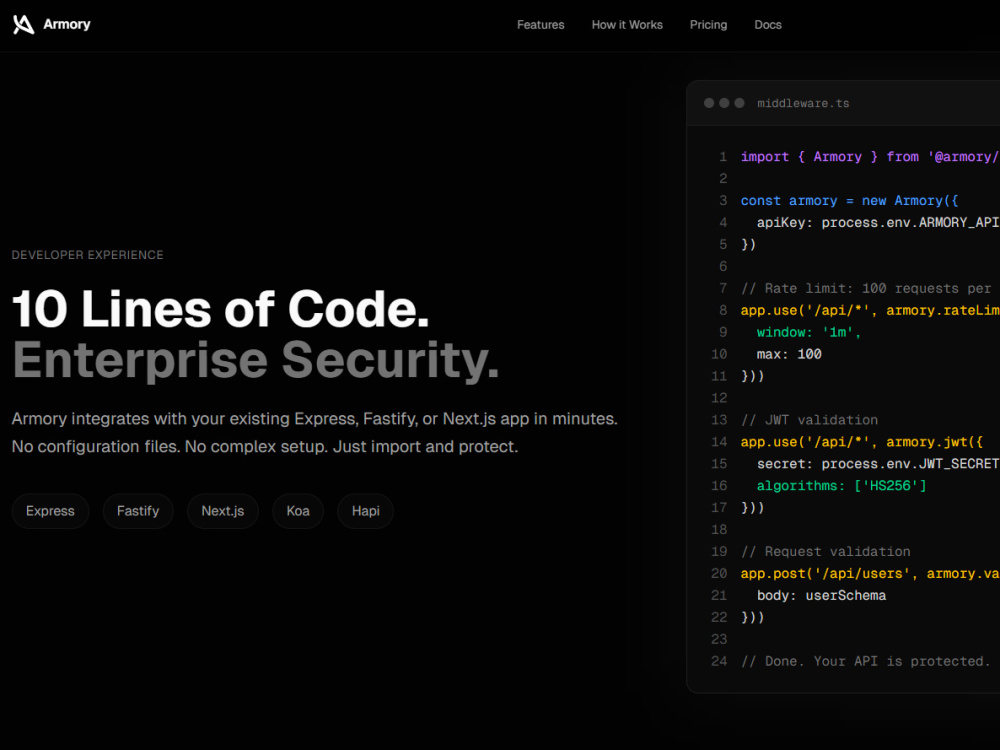Go to How it Works section
The width and height of the screenshot is (1000, 750).
click(x=627, y=25)
